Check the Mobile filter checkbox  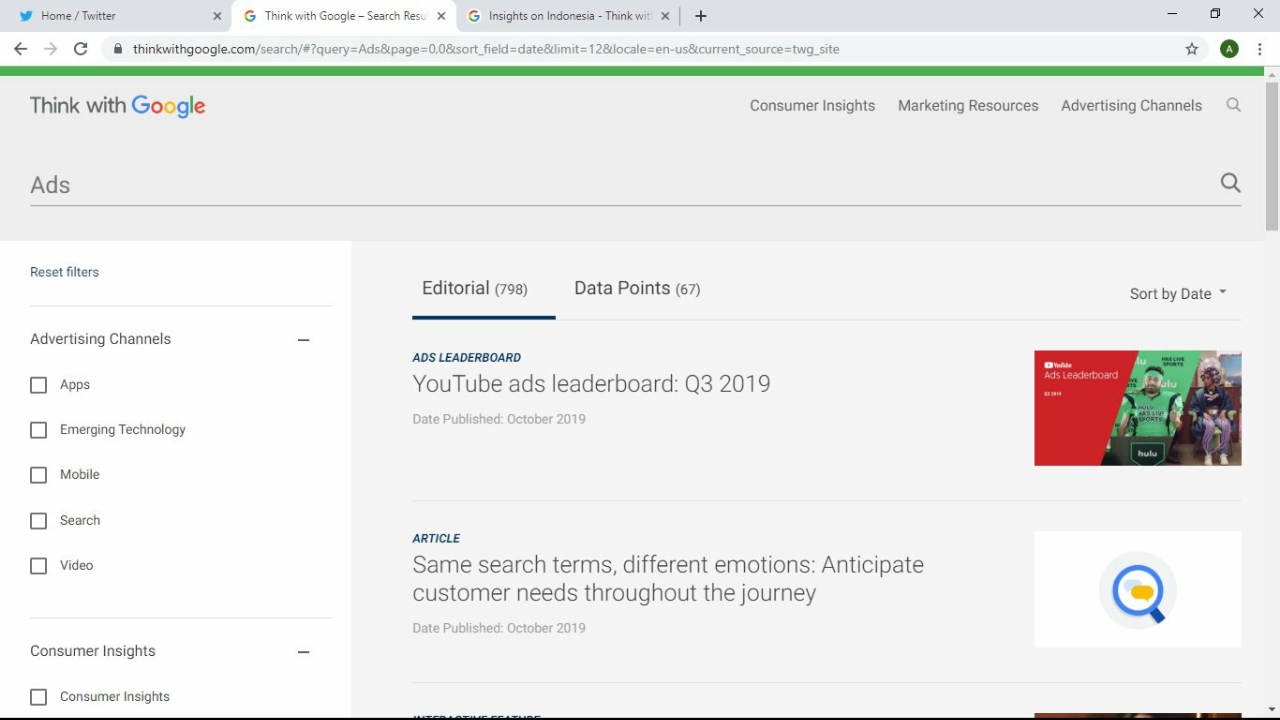[38, 475]
